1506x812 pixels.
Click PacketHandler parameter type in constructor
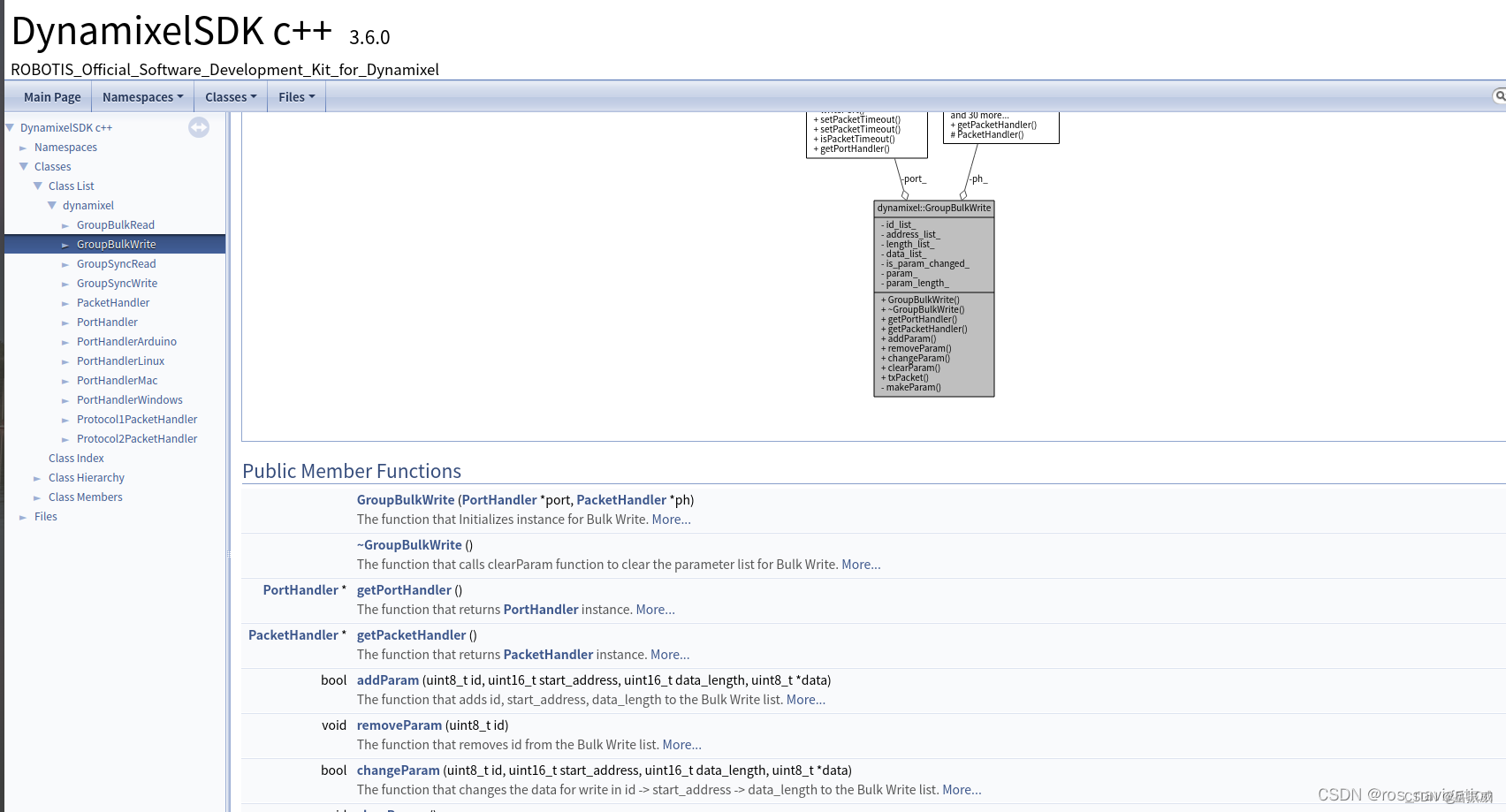621,500
